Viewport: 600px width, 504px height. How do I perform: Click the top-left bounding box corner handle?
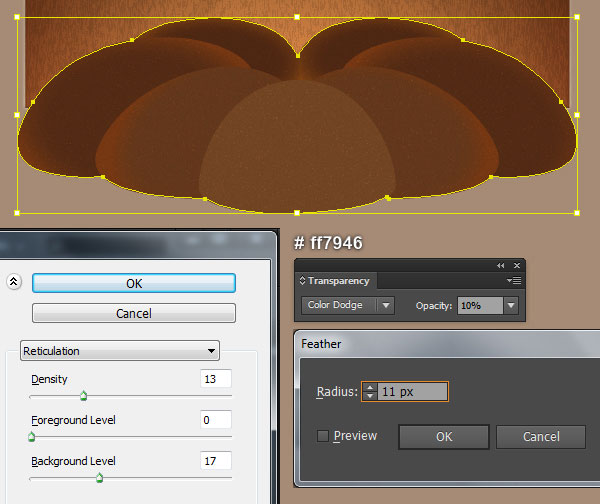coord(17,17)
